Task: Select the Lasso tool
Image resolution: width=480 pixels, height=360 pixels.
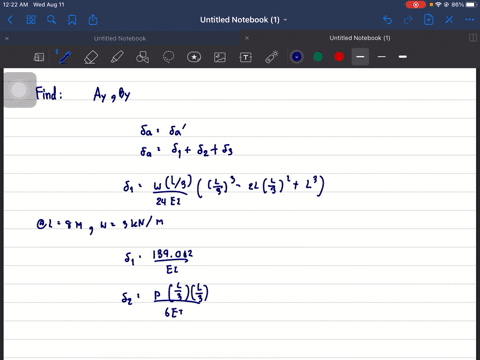Action: click(168, 57)
